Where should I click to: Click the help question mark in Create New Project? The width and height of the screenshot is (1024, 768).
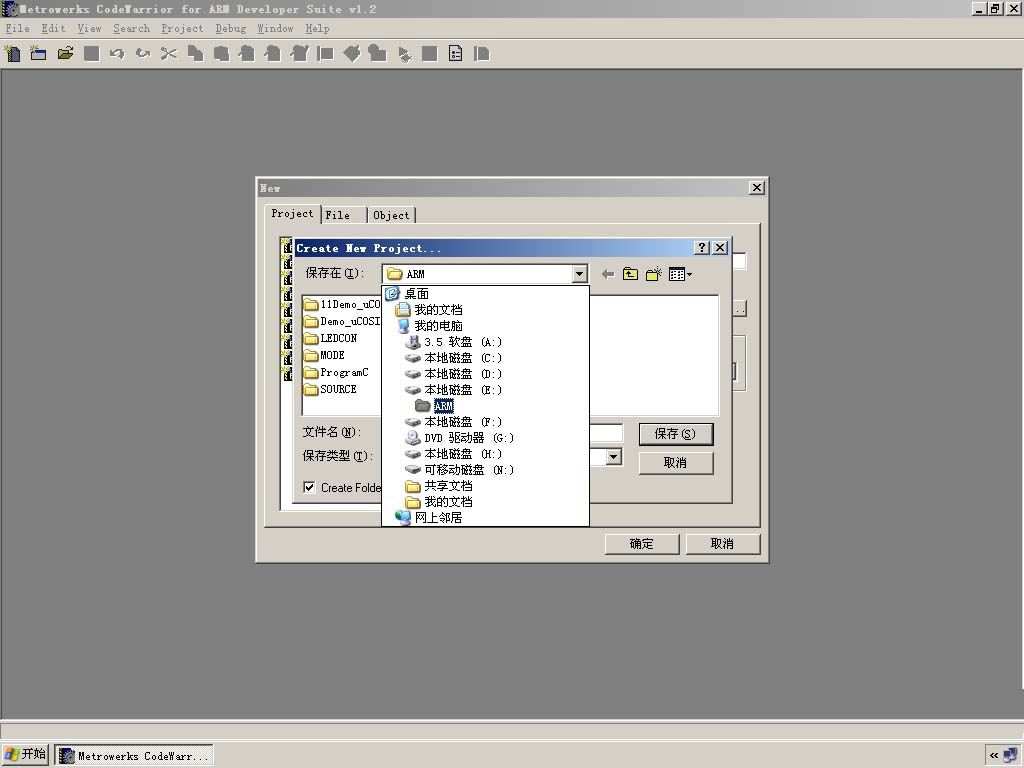[702, 248]
